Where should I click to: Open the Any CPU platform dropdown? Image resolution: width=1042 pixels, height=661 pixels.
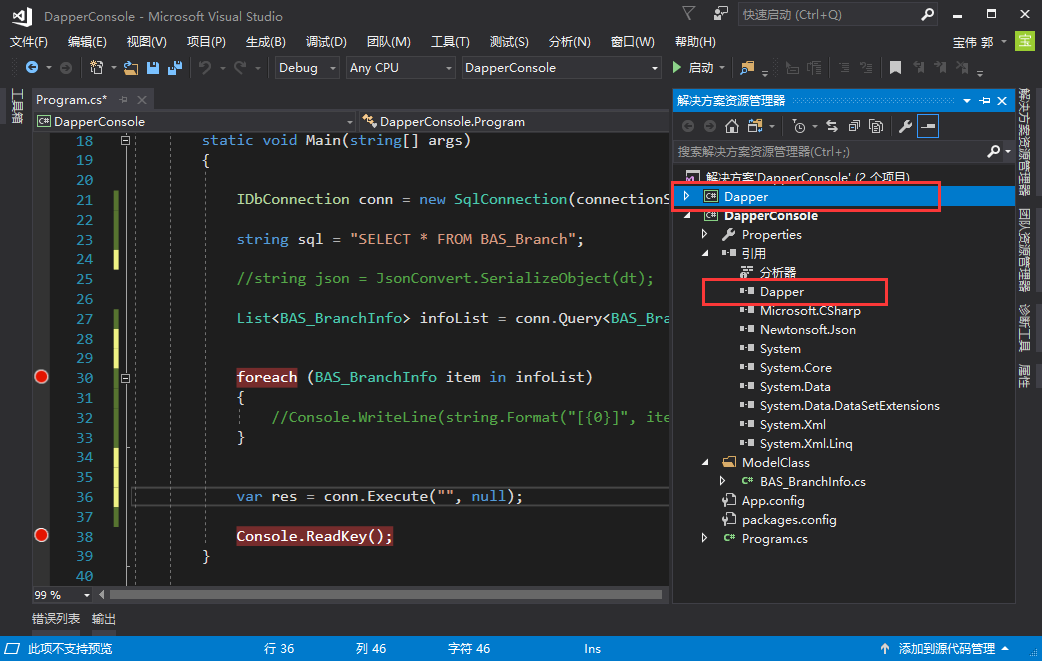click(x=400, y=68)
